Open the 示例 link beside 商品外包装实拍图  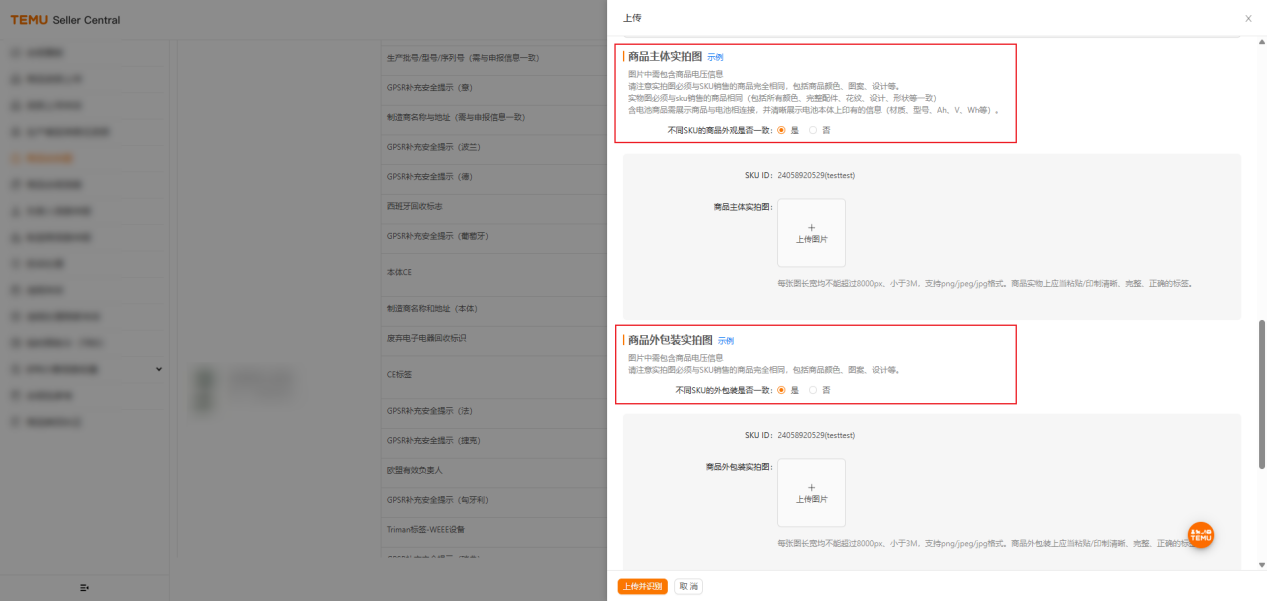[x=724, y=340]
